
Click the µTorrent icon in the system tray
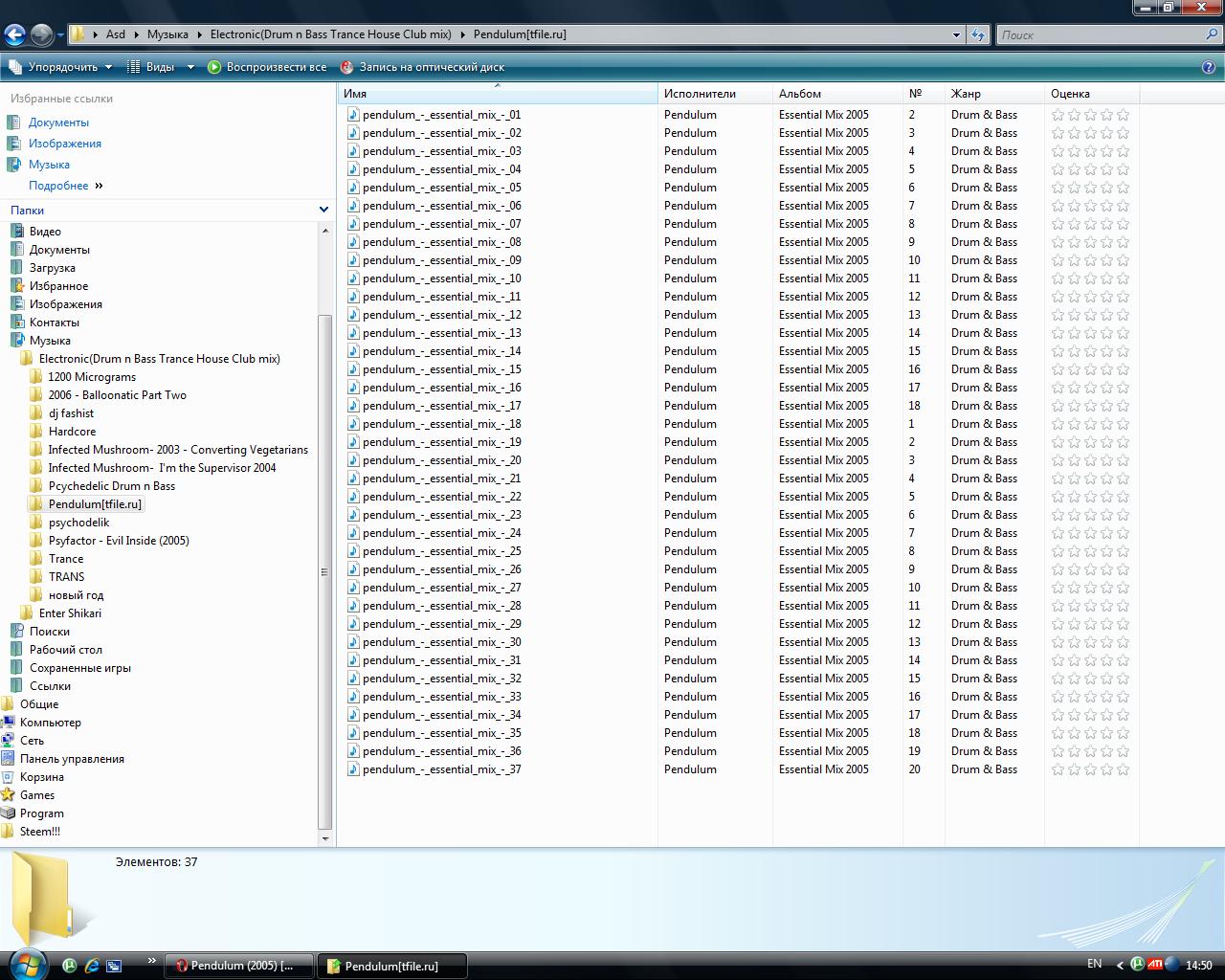(1137, 965)
